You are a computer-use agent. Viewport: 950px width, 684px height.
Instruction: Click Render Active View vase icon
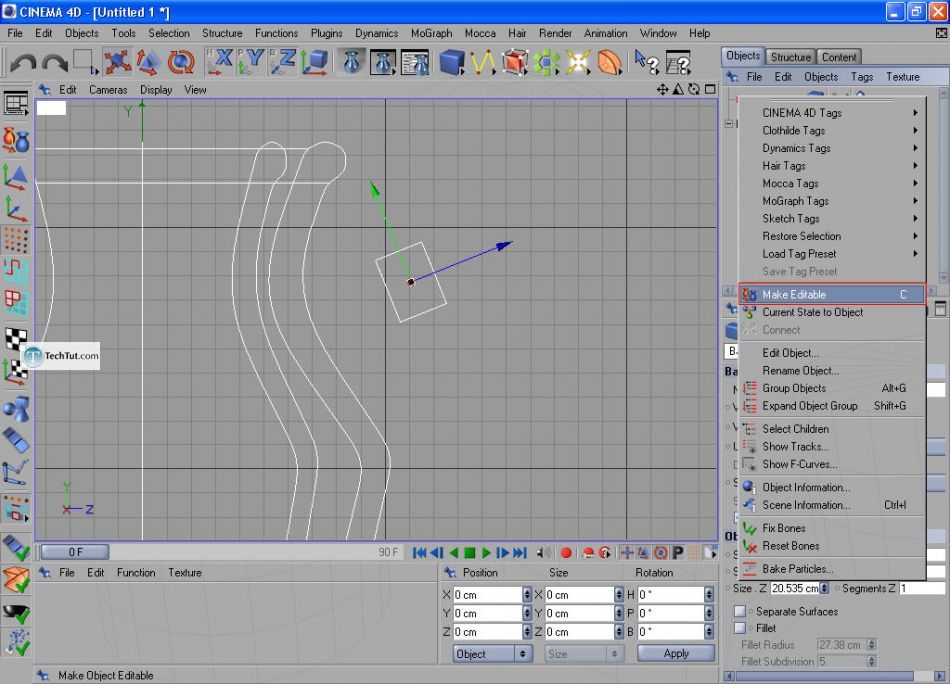tap(351, 62)
